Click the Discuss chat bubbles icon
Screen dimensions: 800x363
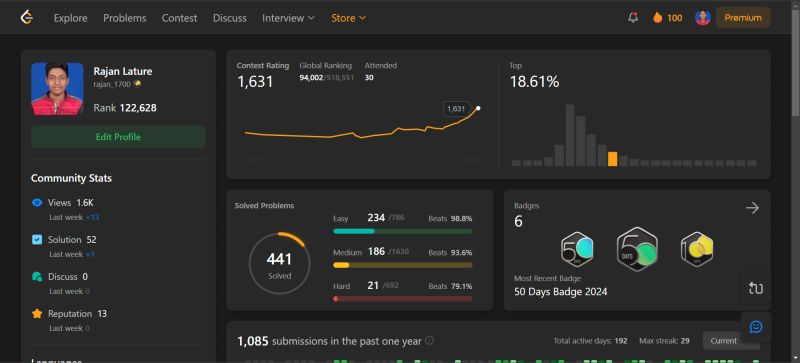coord(37,277)
